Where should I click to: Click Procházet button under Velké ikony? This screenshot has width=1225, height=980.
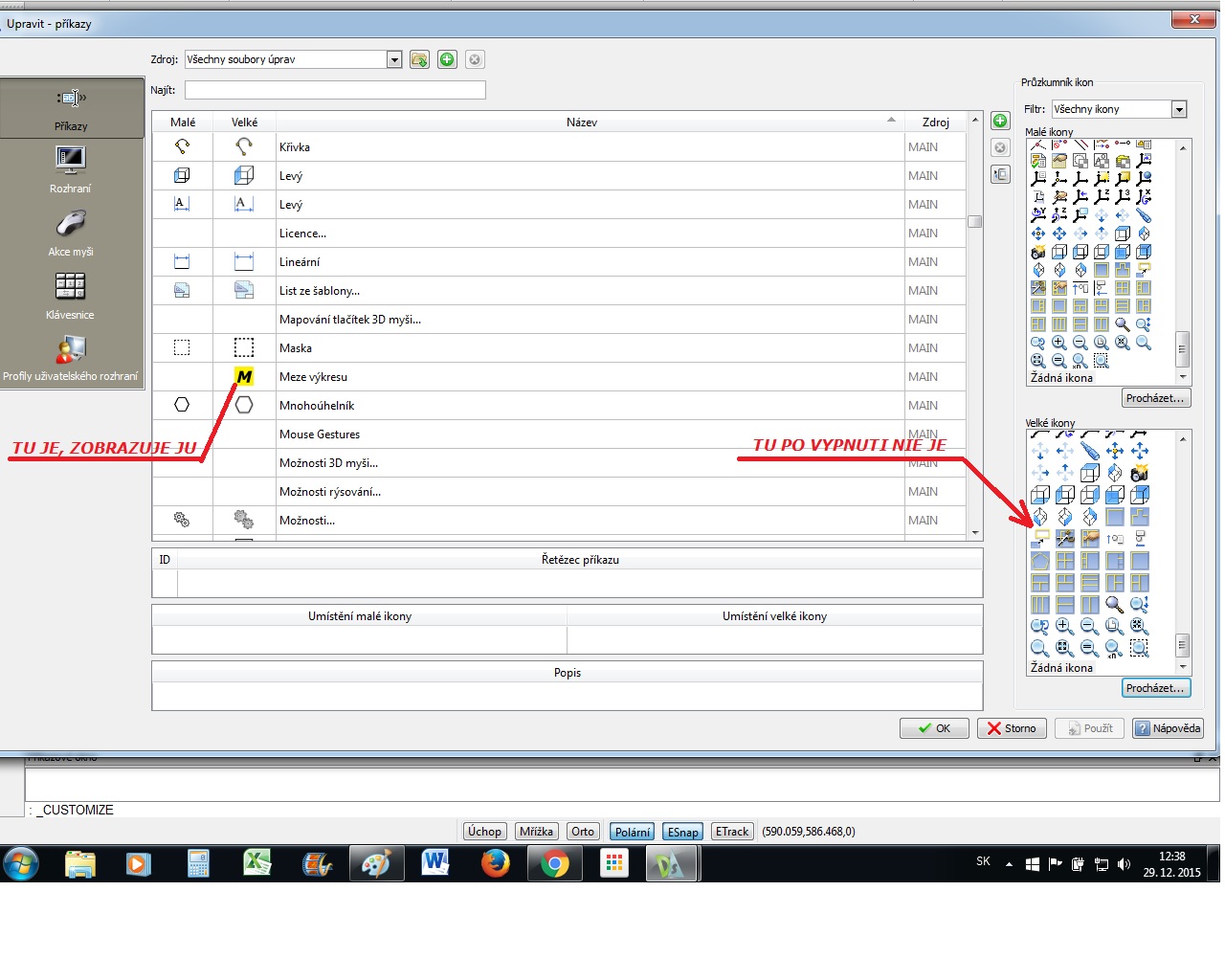(x=1155, y=688)
